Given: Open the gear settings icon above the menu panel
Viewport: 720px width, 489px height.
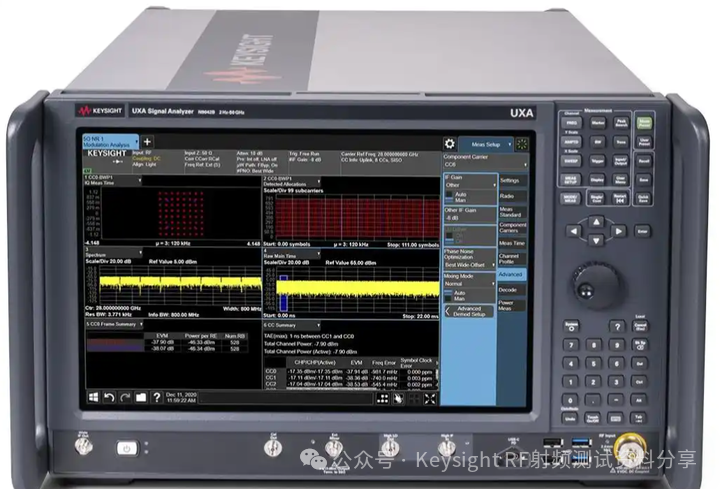Looking at the screenshot, I should 450,144.
